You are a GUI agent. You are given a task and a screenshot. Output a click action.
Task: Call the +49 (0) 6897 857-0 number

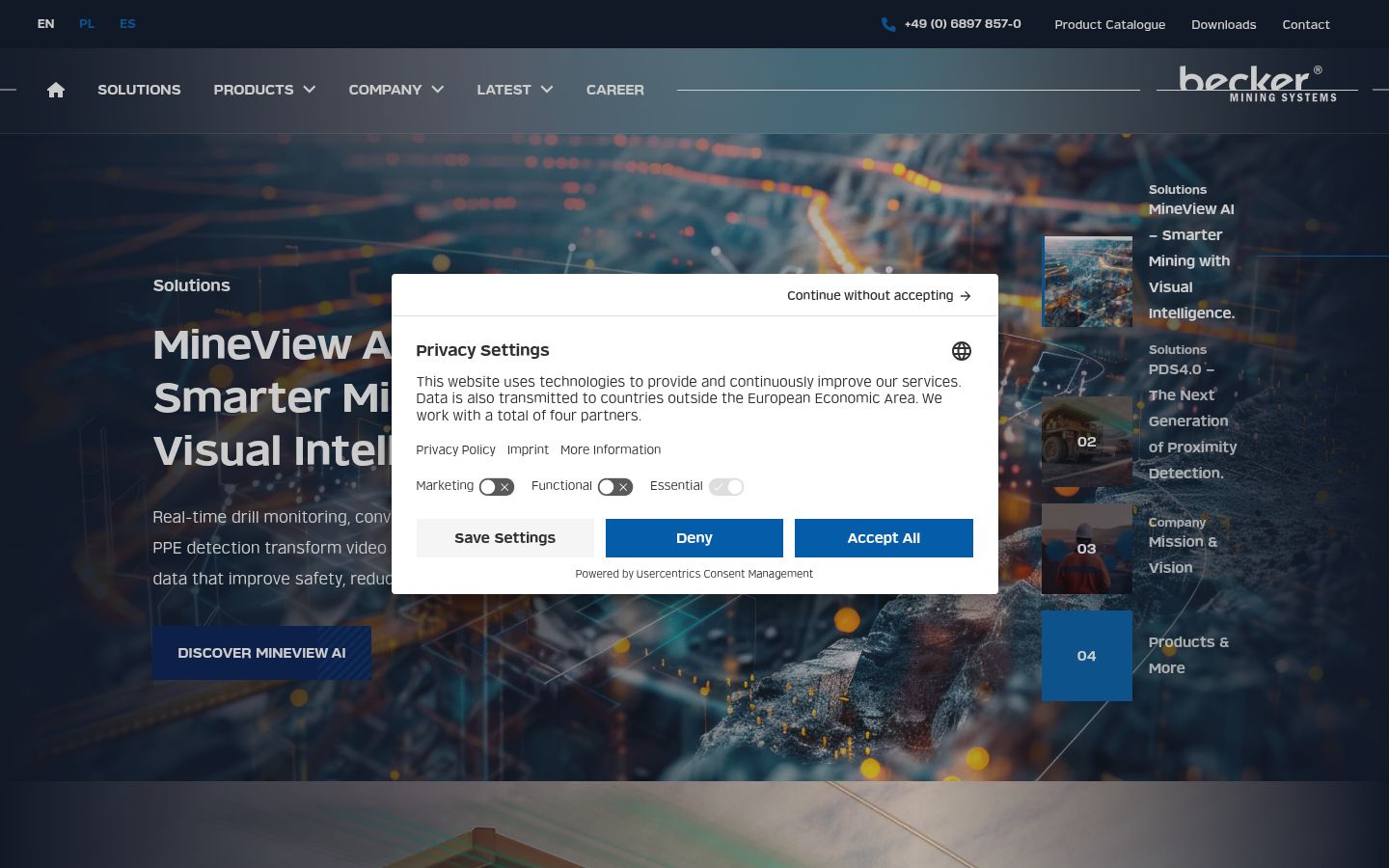[963, 24]
